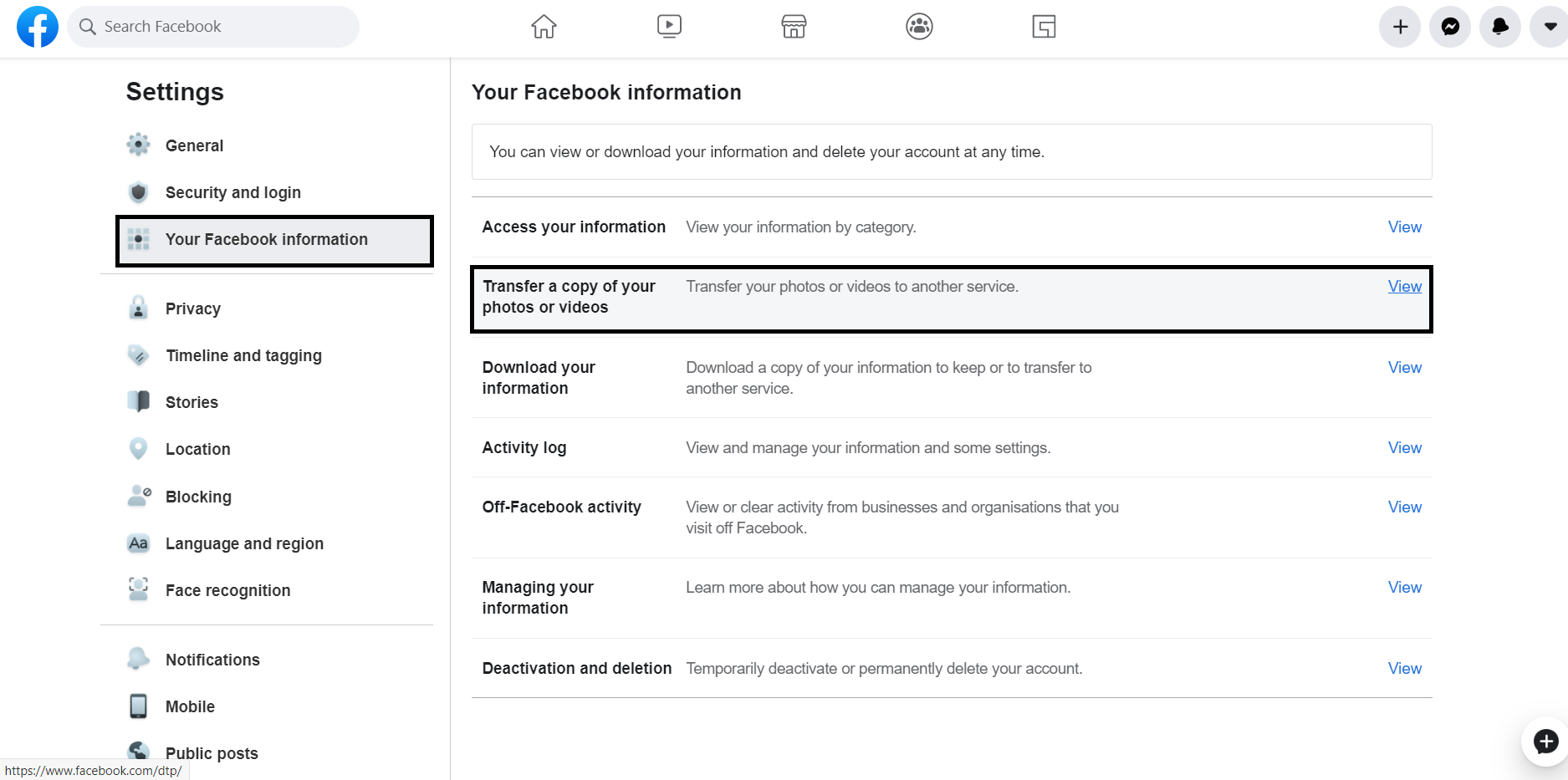1568x780 pixels.
Task: Click the Language and region Aa icon
Action: 139,543
